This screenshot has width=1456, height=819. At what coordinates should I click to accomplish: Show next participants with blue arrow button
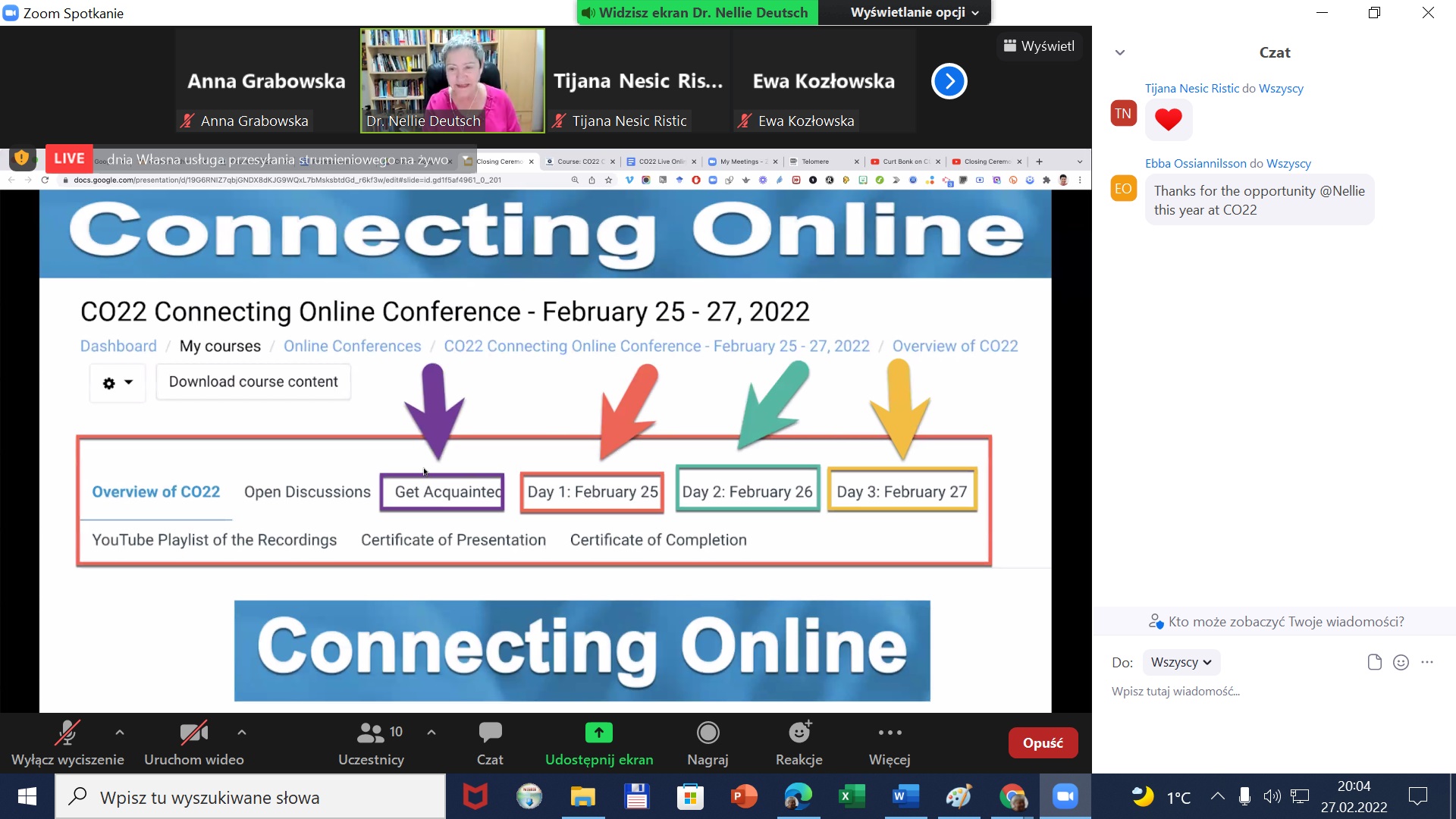(x=949, y=81)
